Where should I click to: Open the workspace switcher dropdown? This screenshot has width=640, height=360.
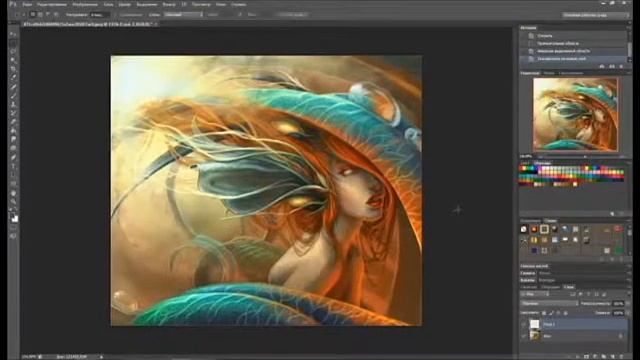pos(596,15)
